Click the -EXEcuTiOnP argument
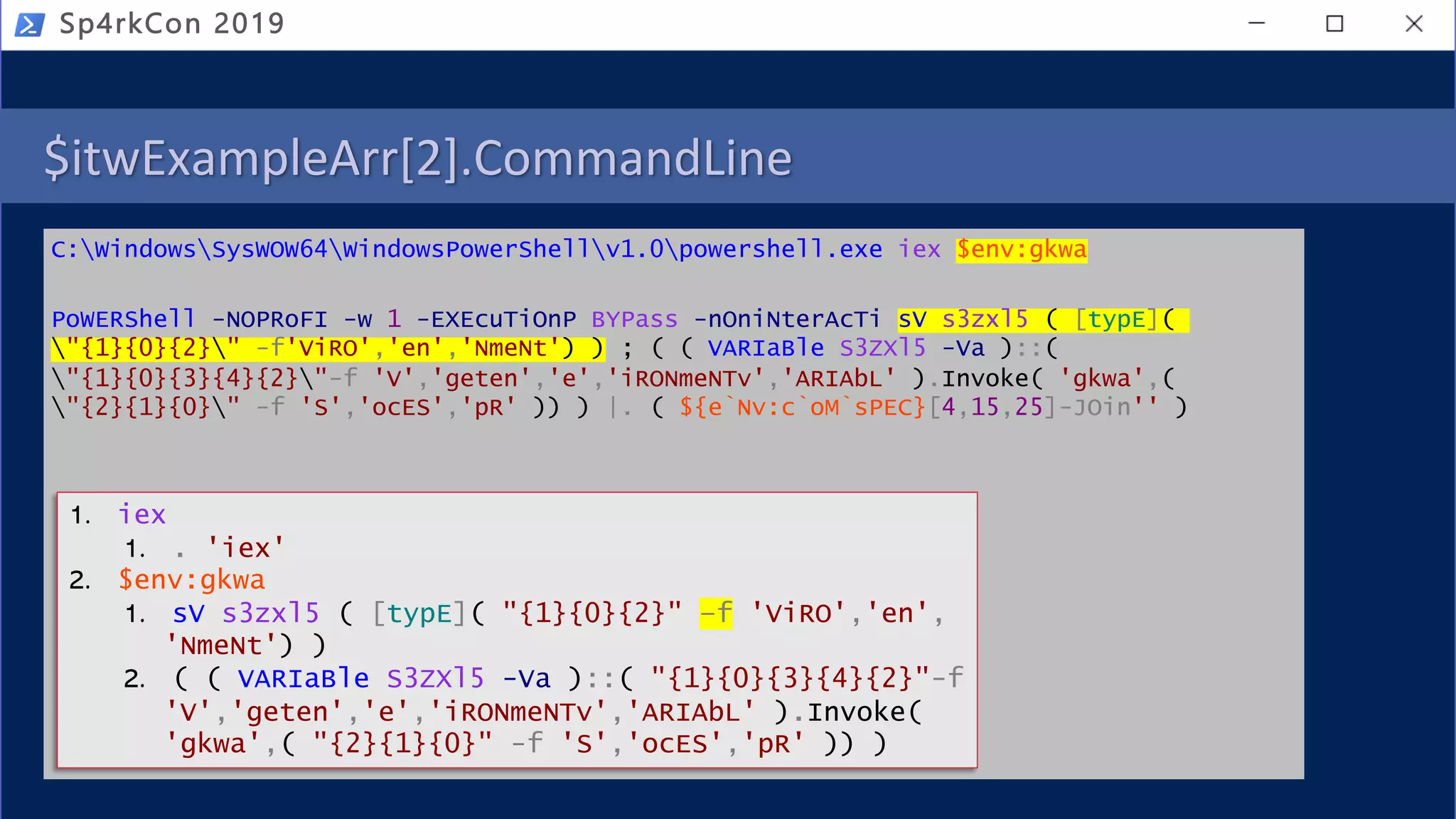 click(496, 319)
